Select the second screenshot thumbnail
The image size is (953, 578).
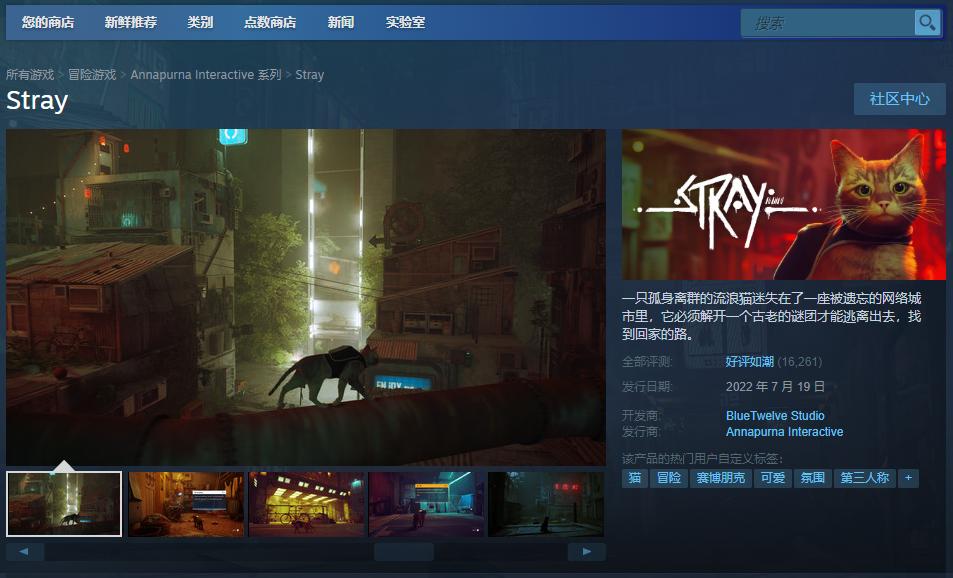click(x=185, y=504)
